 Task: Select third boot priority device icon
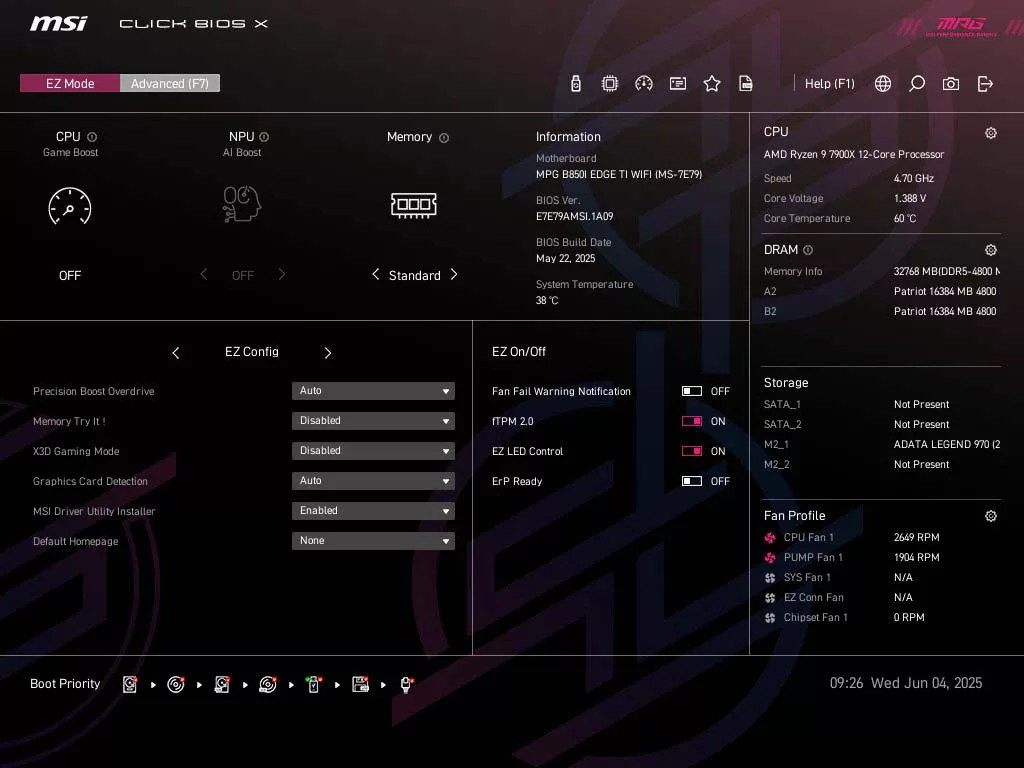(222, 684)
